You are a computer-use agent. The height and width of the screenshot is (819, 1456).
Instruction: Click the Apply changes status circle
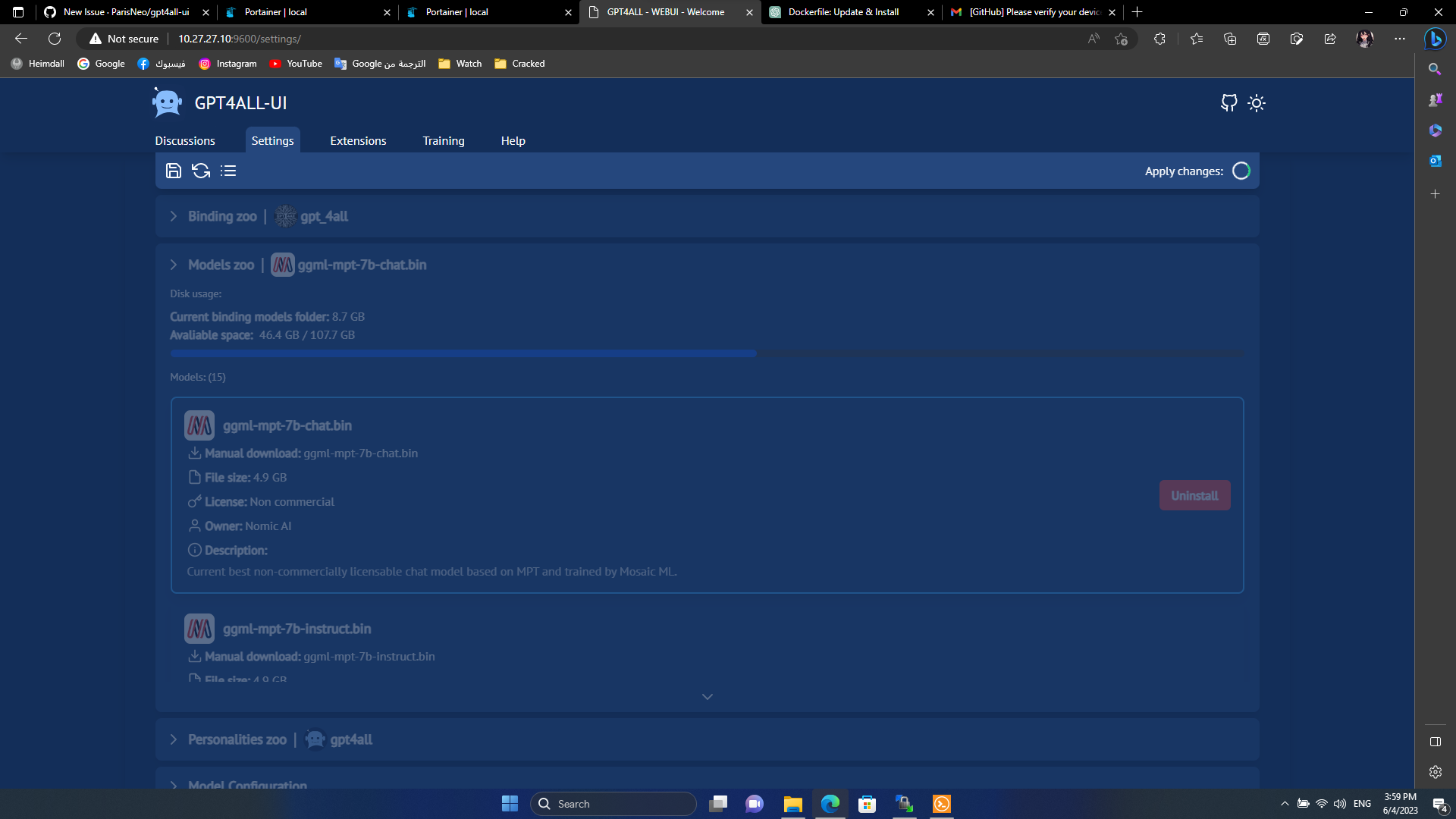[x=1241, y=171]
